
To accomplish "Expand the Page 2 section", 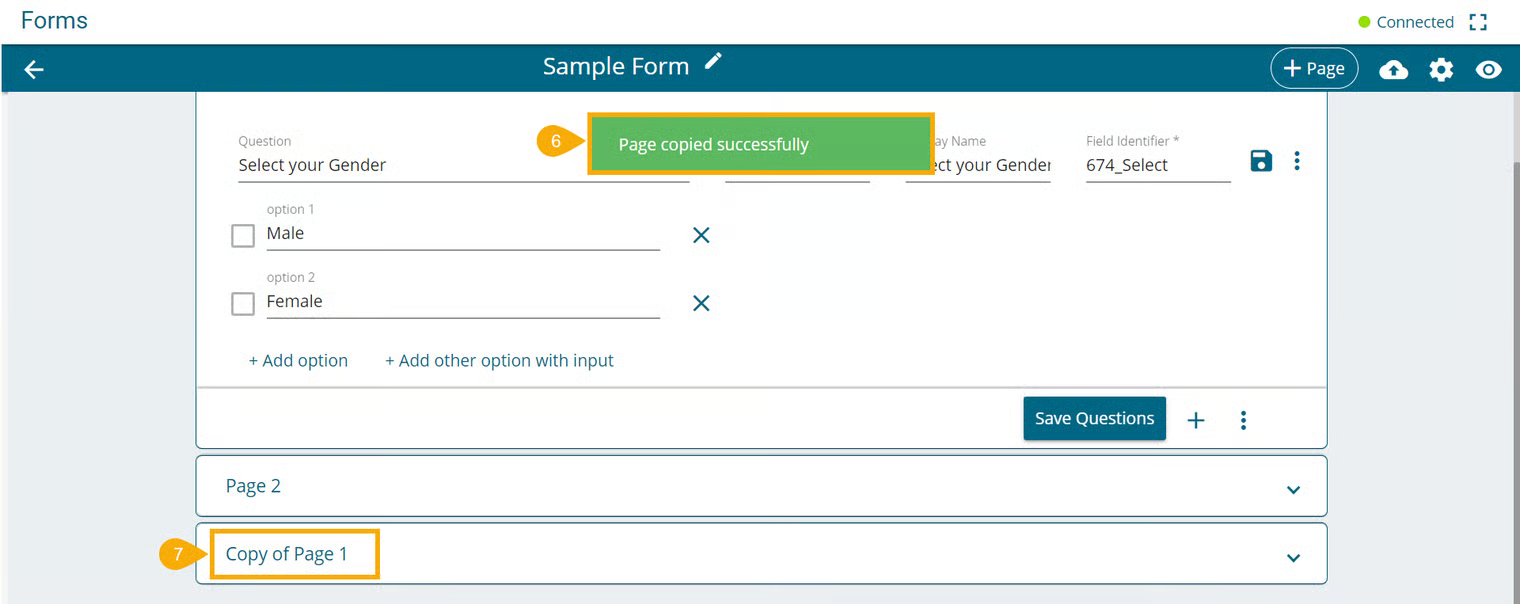I will [1293, 489].
